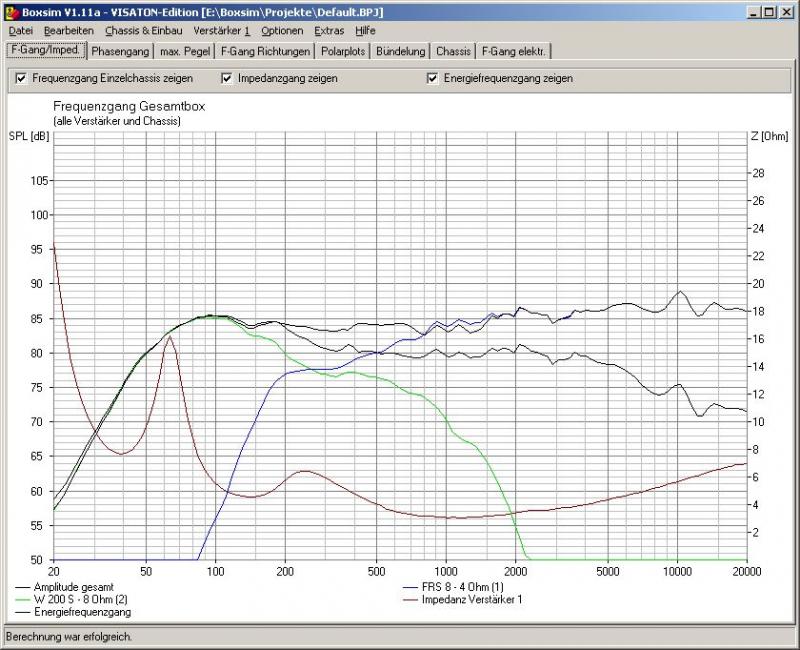Disable Energiefrequenzgang zeigen checkbox
This screenshot has width=800, height=650.
click(x=433, y=78)
